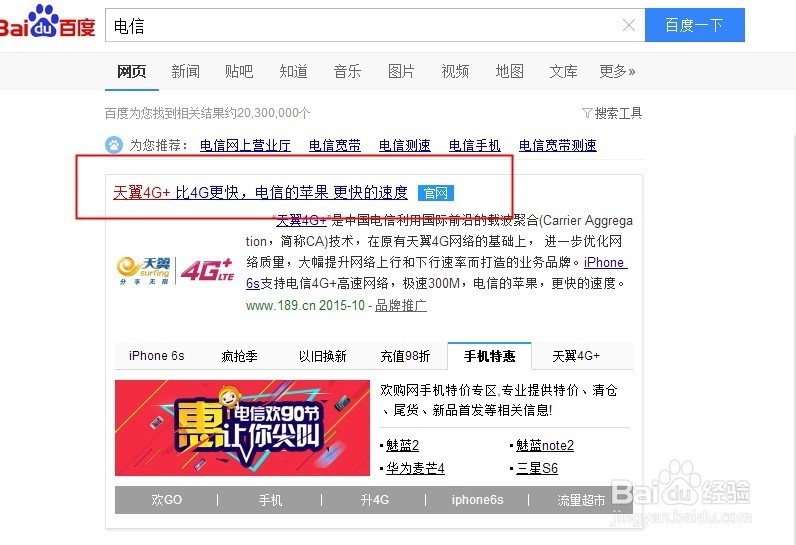The image size is (796, 545).
Task: Open the 视频 tab
Action: coord(455,72)
